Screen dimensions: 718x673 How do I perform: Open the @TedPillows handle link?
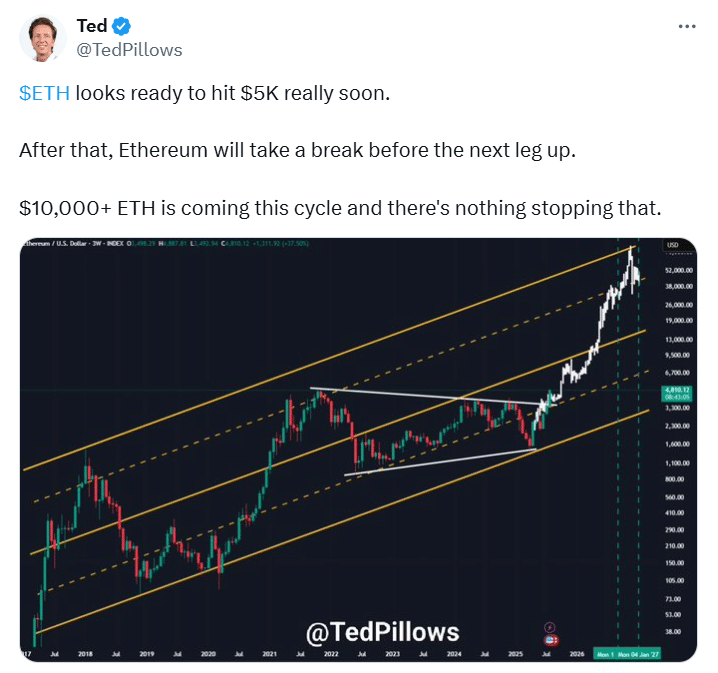tap(129, 50)
